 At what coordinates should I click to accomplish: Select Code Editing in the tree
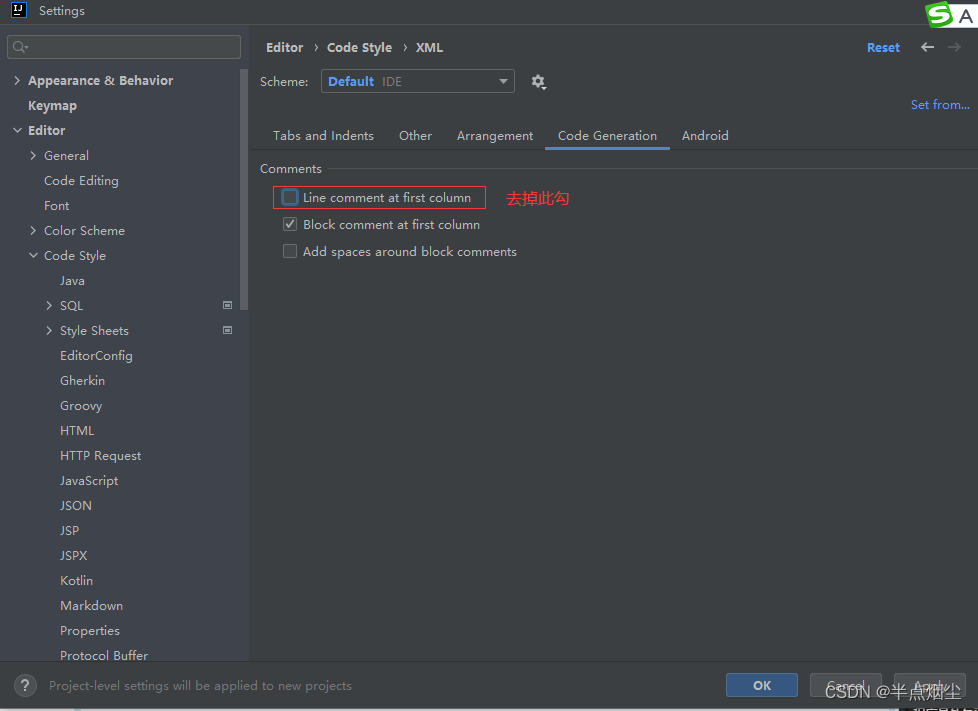pos(81,180)
